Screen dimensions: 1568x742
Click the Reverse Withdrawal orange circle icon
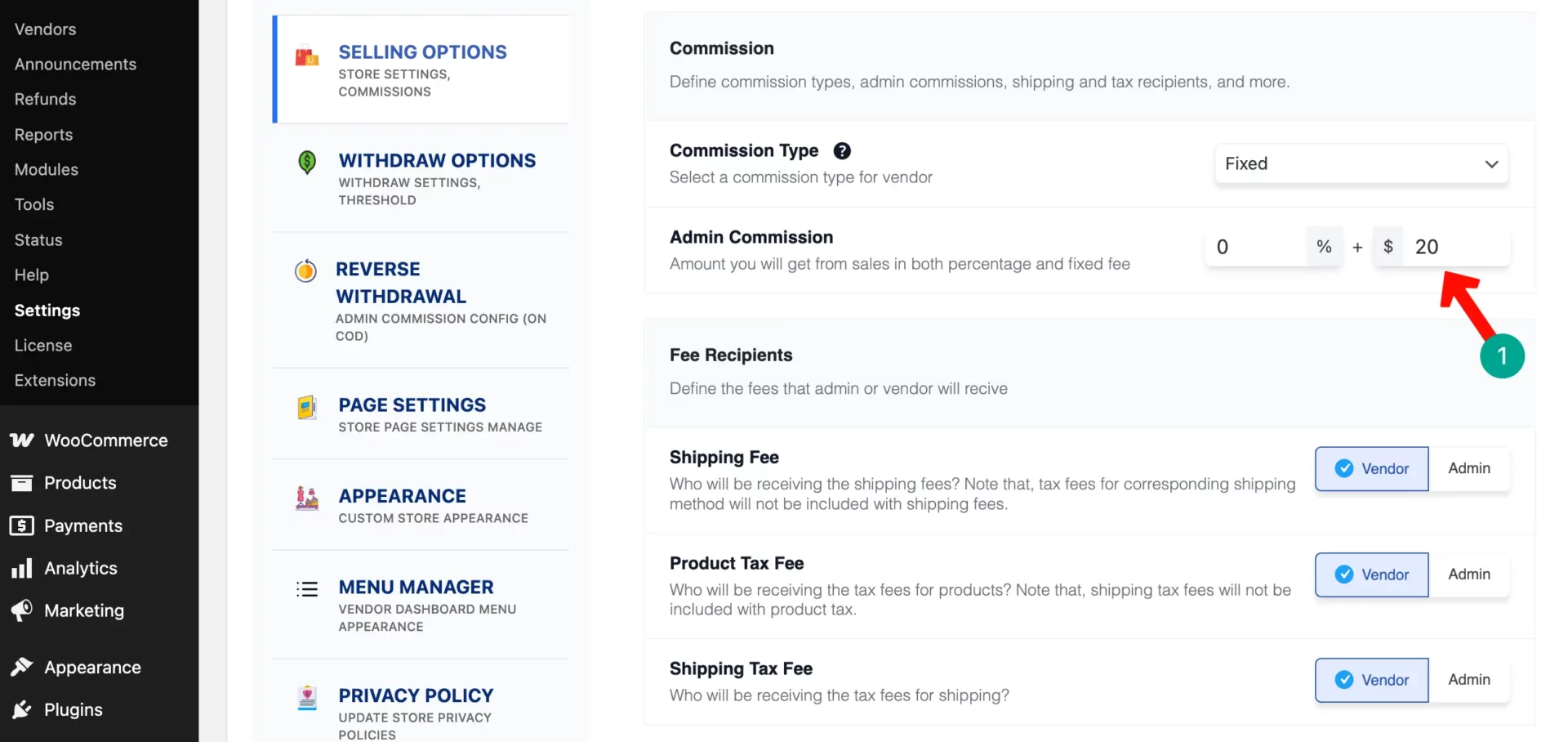(305, 270)
